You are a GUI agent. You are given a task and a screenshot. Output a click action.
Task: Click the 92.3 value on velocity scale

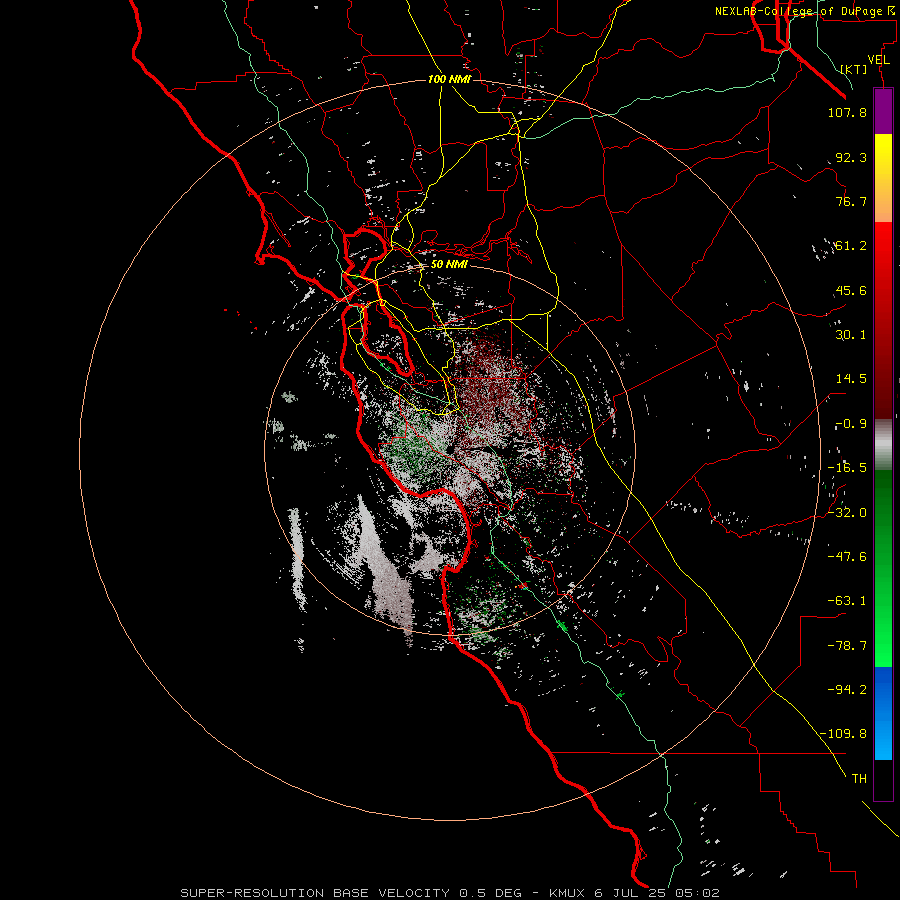click(851, 157)
